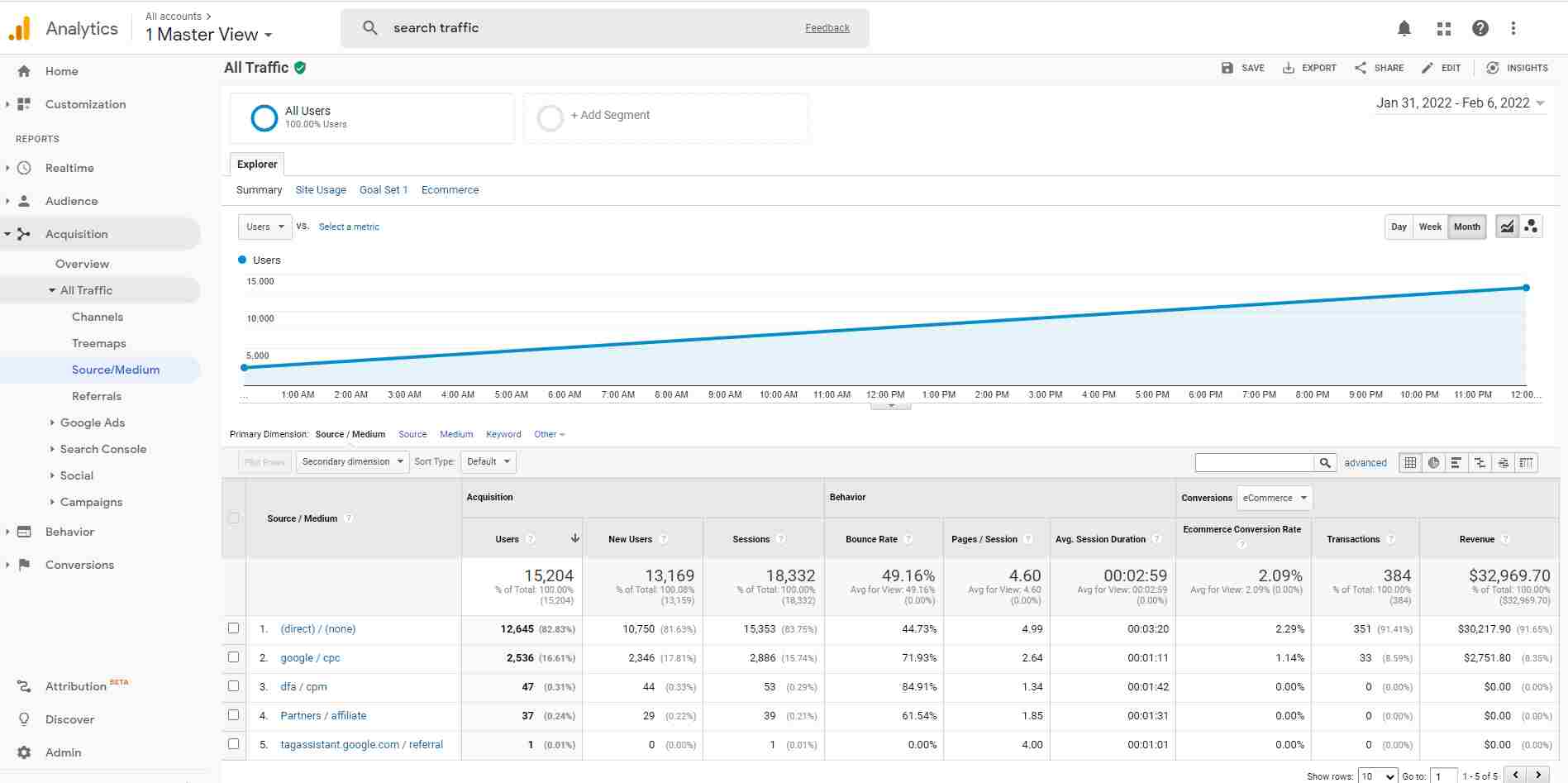Toggle the select-all checkbox in table header

[234, 518]
